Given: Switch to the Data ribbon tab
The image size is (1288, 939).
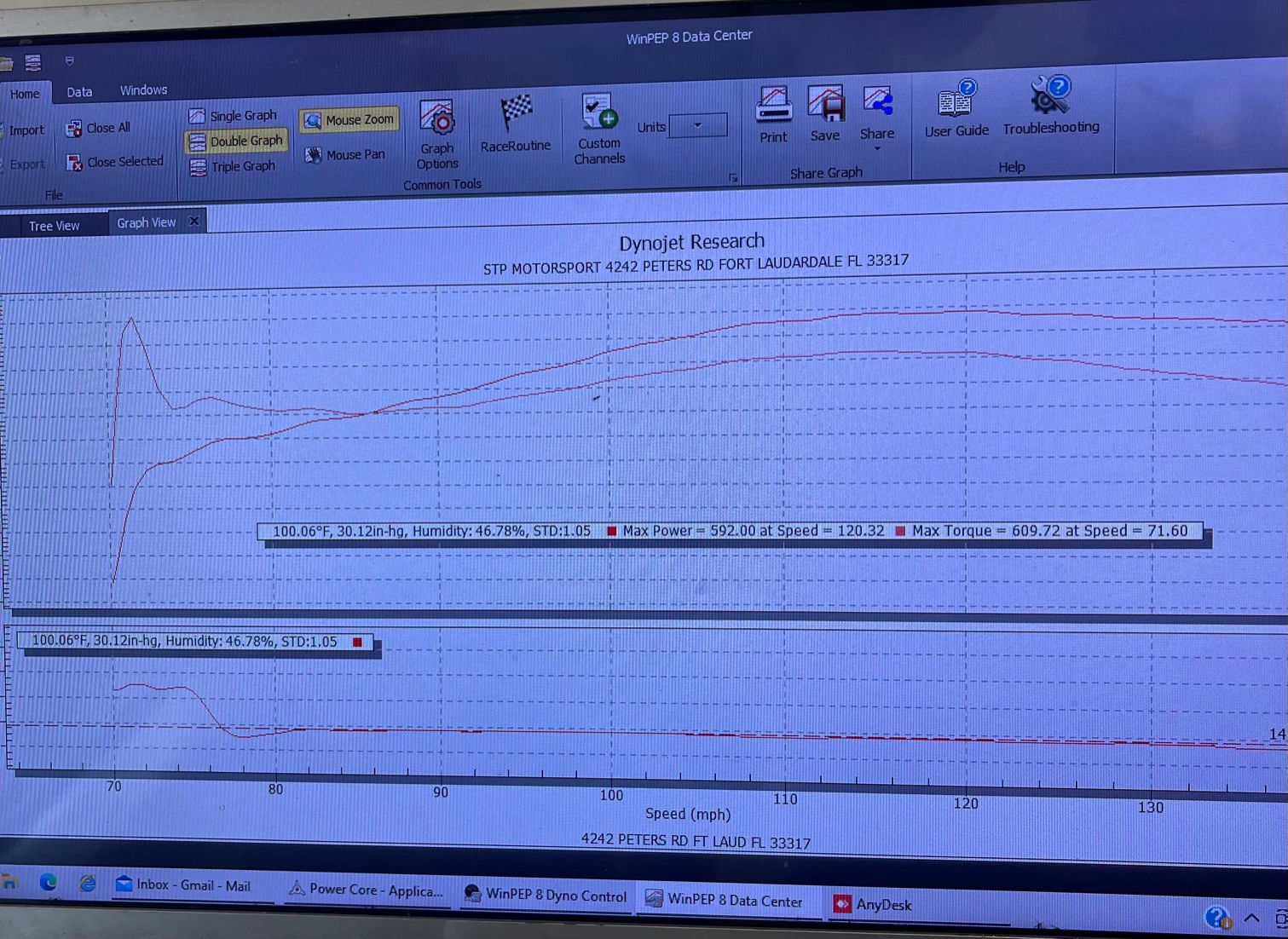Looking at the screenshot, I should 79,92.
